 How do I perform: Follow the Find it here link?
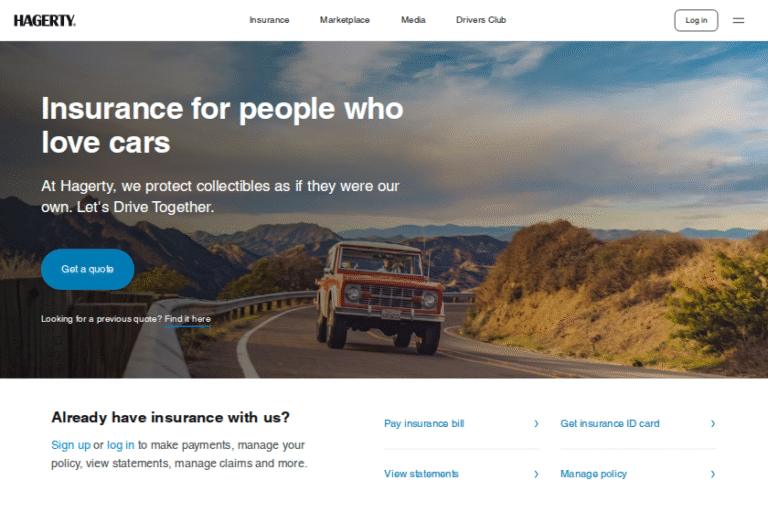(187, 319)
